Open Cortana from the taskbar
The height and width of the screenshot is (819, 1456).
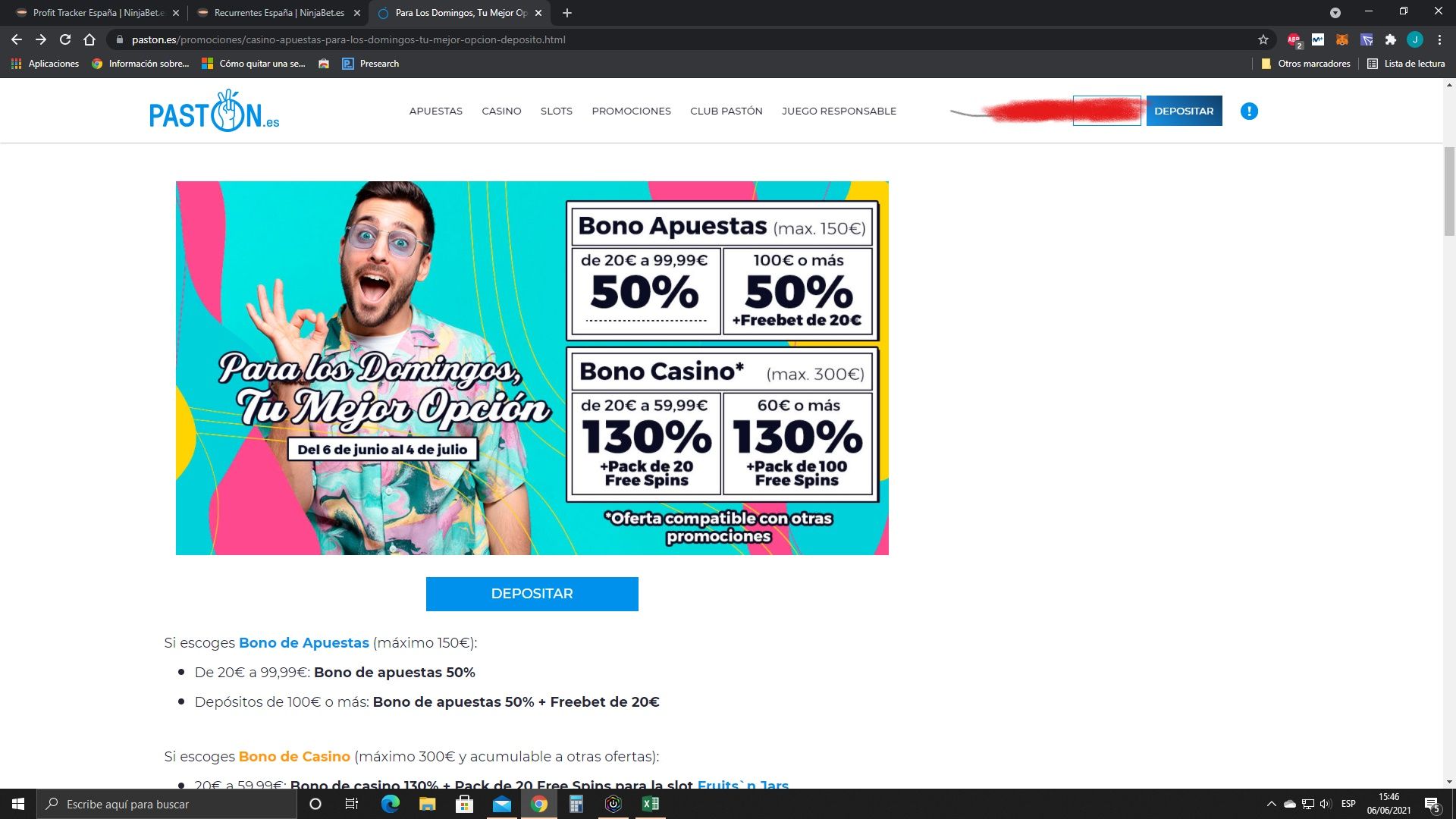(315, 804)
